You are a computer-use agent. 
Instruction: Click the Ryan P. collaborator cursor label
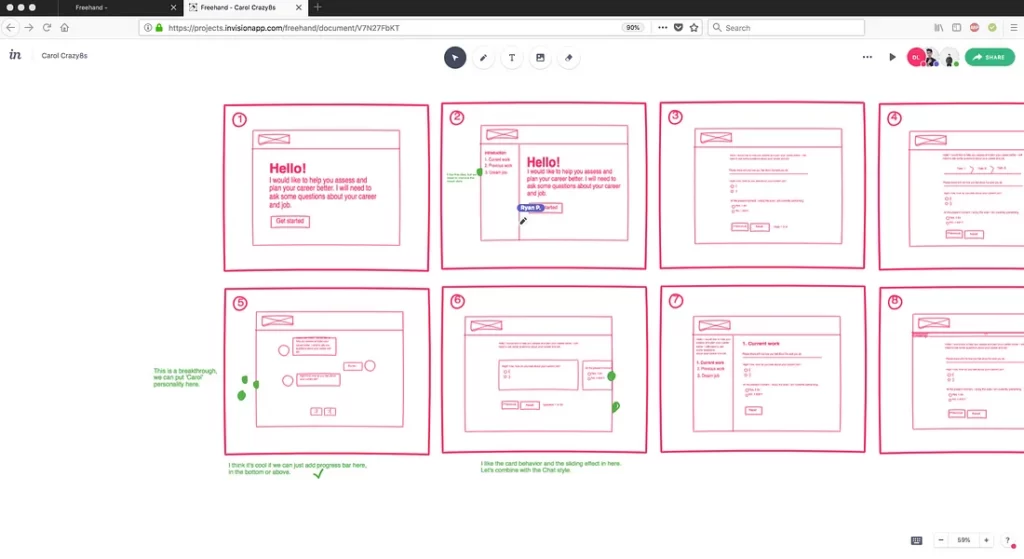530,208
